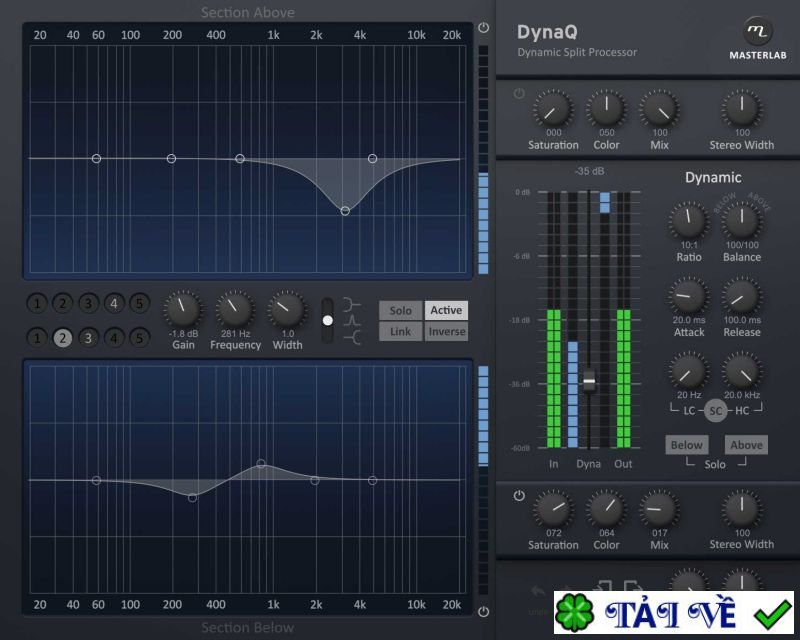
Task: Select highlighted band 2 in the lower row
Action: click(62, 338)
